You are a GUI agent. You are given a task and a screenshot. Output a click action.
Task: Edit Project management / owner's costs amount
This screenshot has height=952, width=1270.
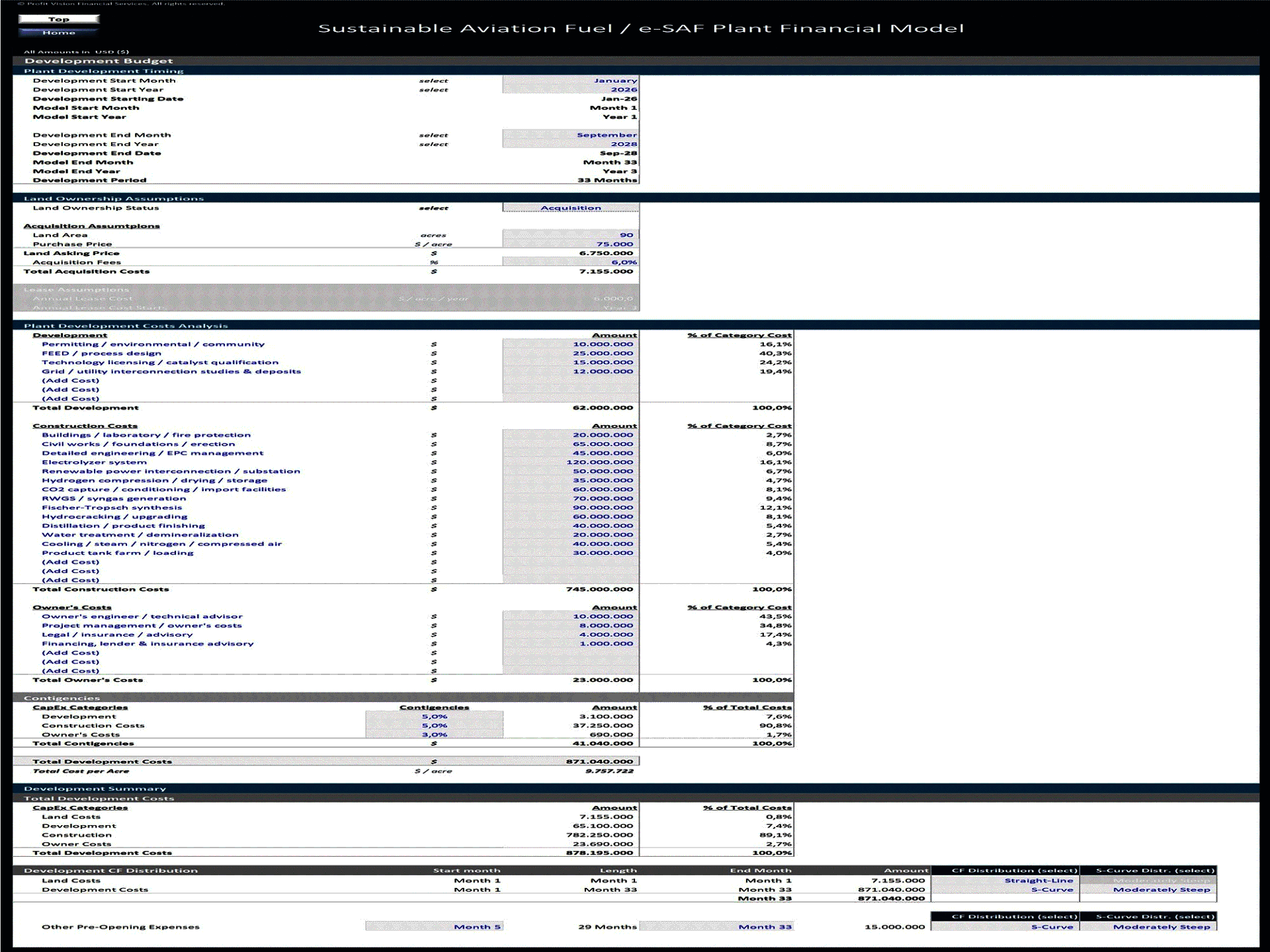pyautogui.click(x=570, y=625)
